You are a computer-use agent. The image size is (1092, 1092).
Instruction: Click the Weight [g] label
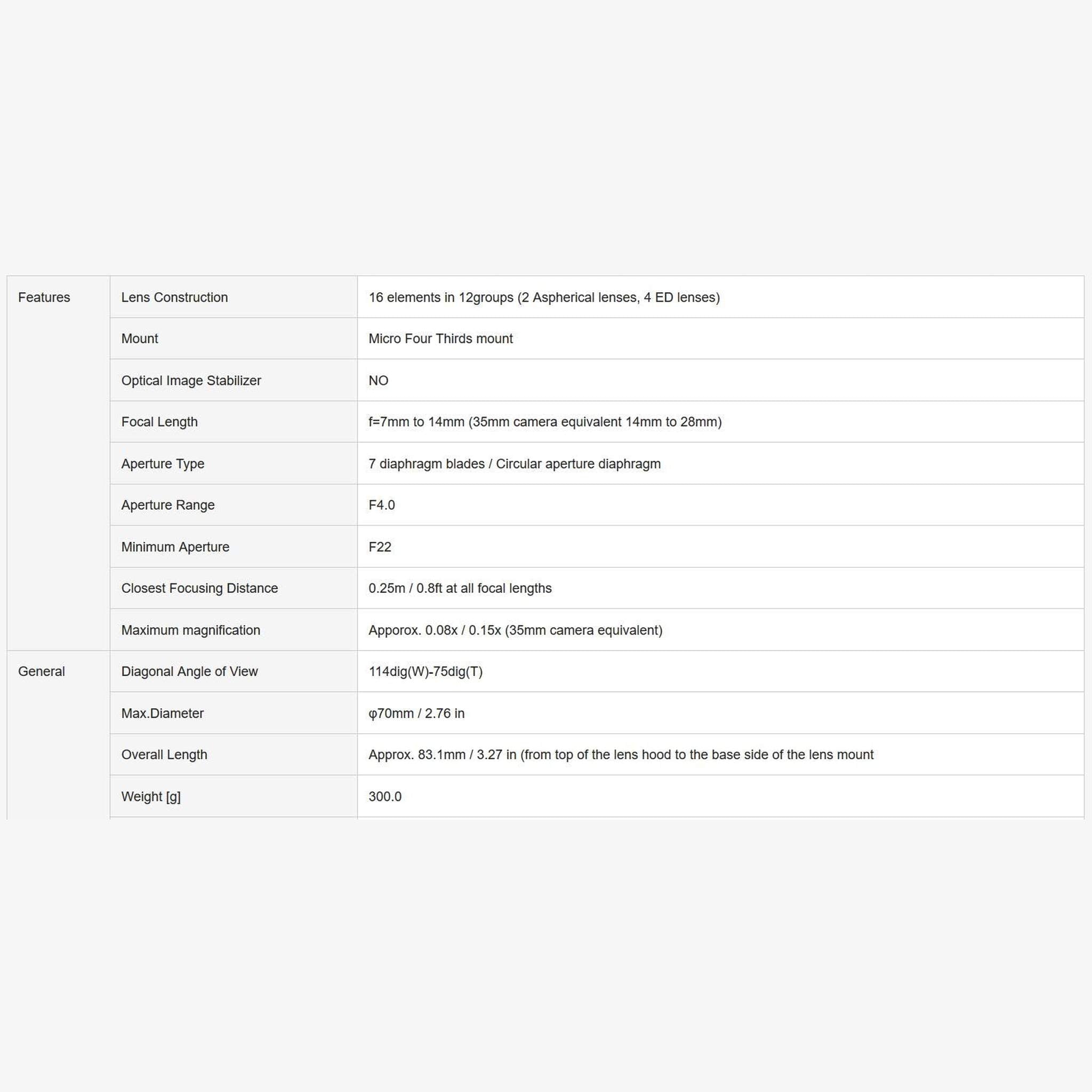(x=151, y=797)
